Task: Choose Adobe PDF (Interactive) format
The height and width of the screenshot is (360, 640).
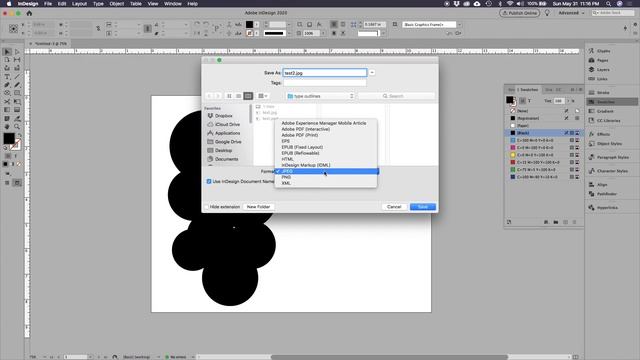Action: (306, 129)
